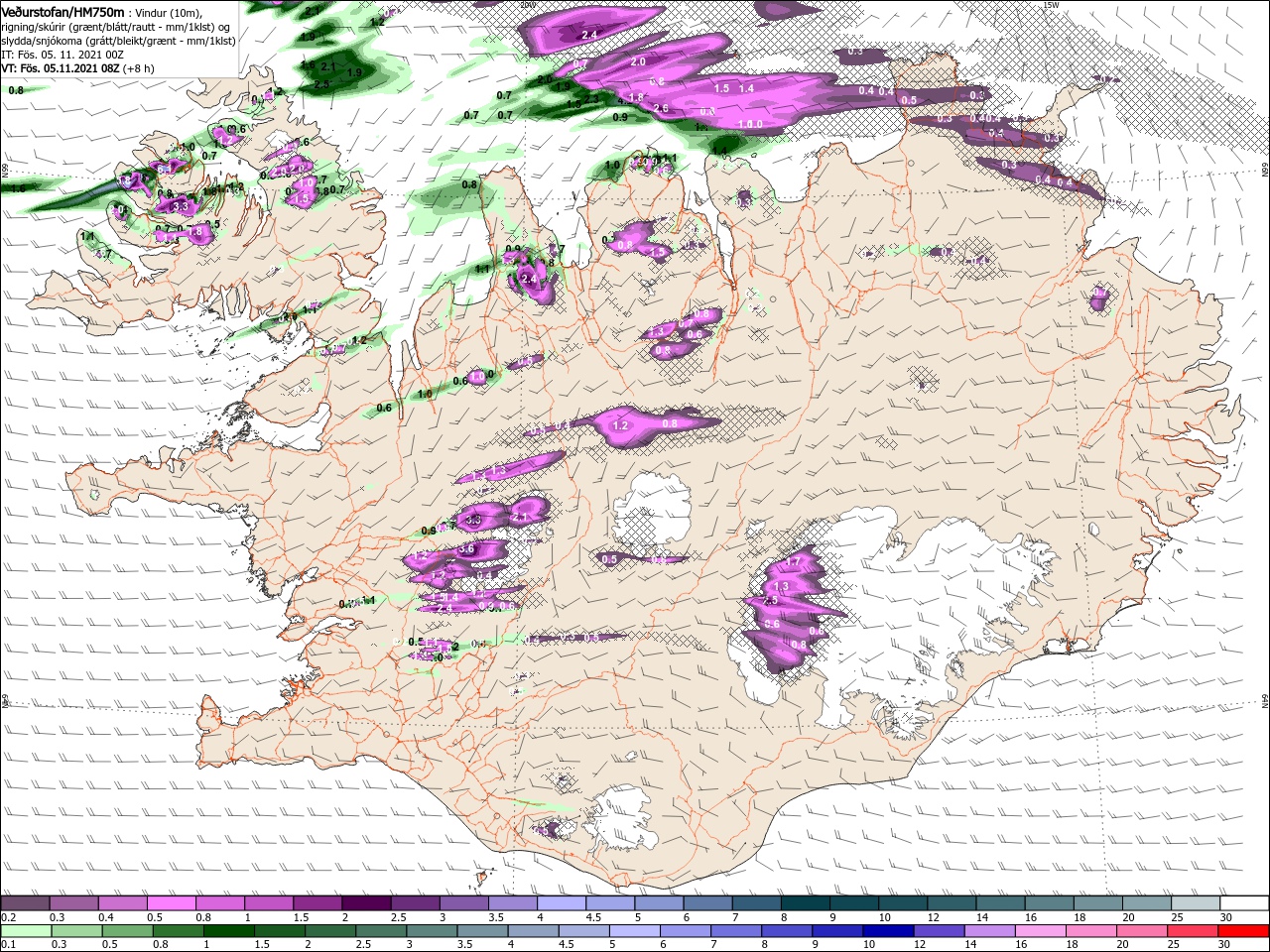The image size is (1270, 952).
Task: Click the bottom legend swatch between 5 and 6
Action: click(x=634, y=931)
